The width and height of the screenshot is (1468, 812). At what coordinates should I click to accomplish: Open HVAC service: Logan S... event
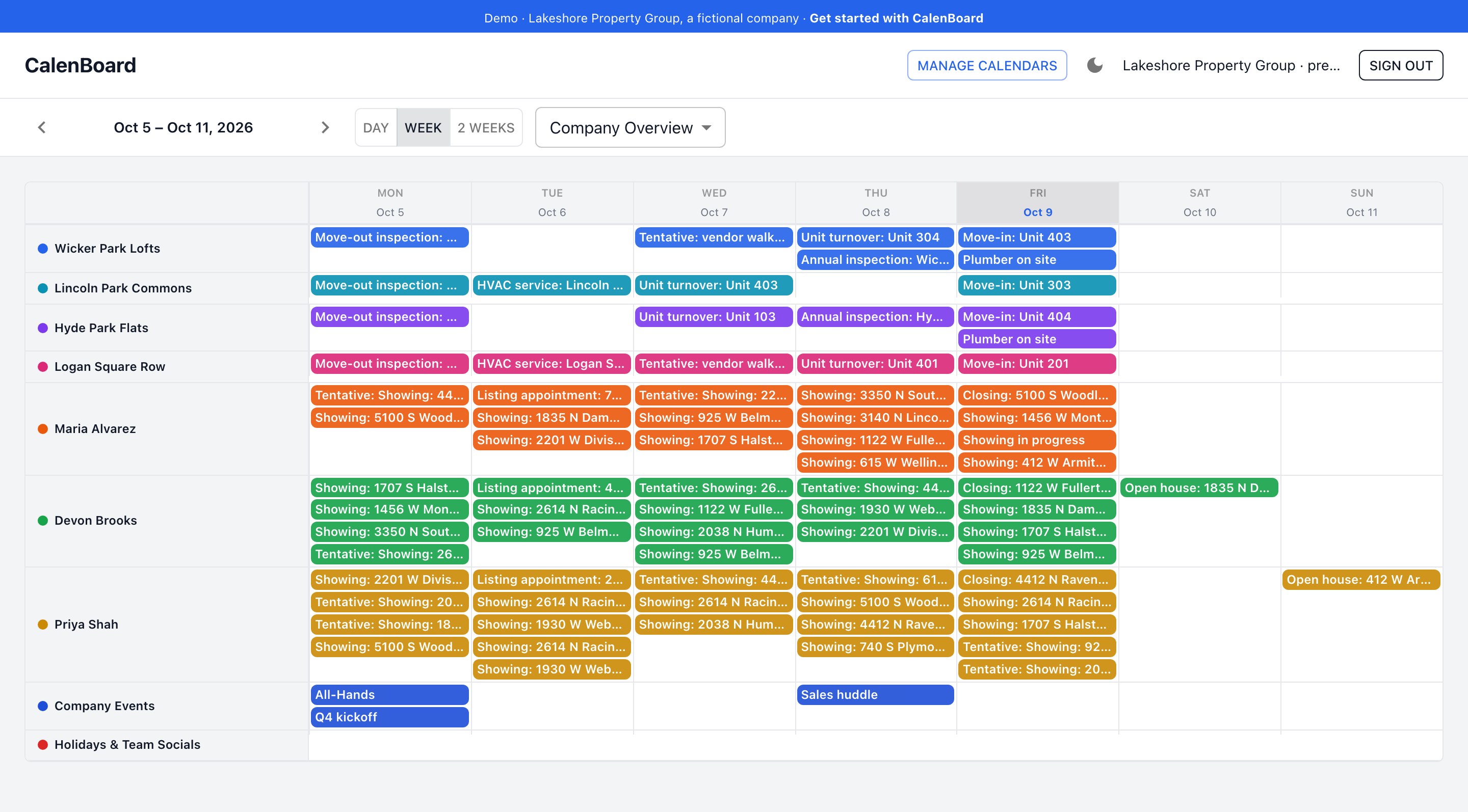pyautogui.click(x=552, y=364)
